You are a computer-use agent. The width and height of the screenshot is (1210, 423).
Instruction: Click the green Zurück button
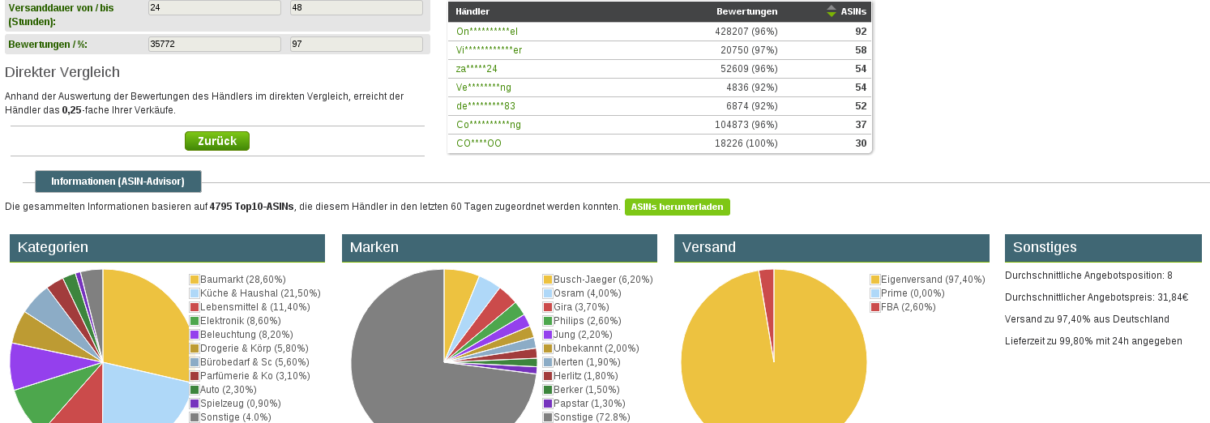(x=217, y=141)
